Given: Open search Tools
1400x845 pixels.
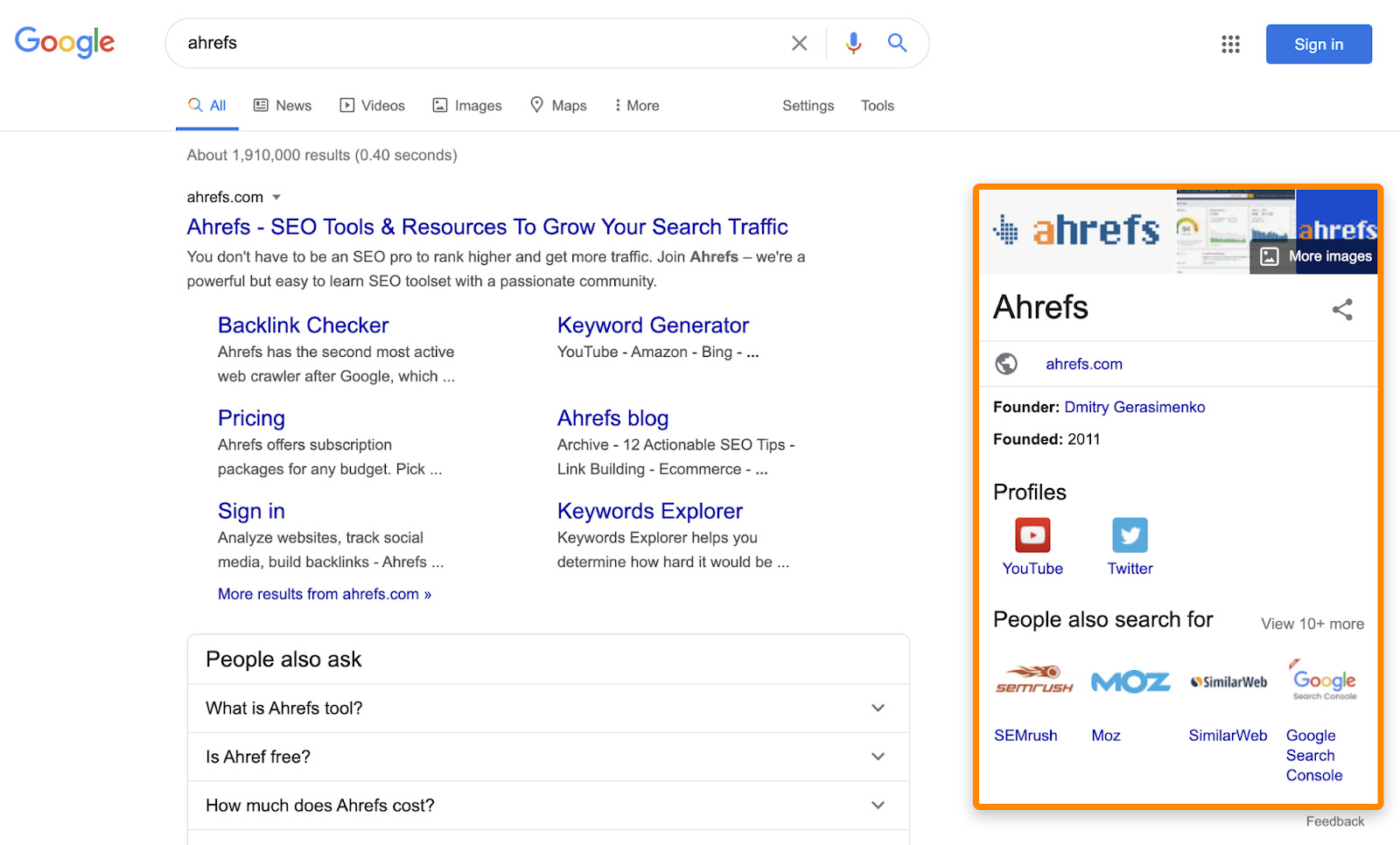Looking at the screenshot, I should pos(877,106).
